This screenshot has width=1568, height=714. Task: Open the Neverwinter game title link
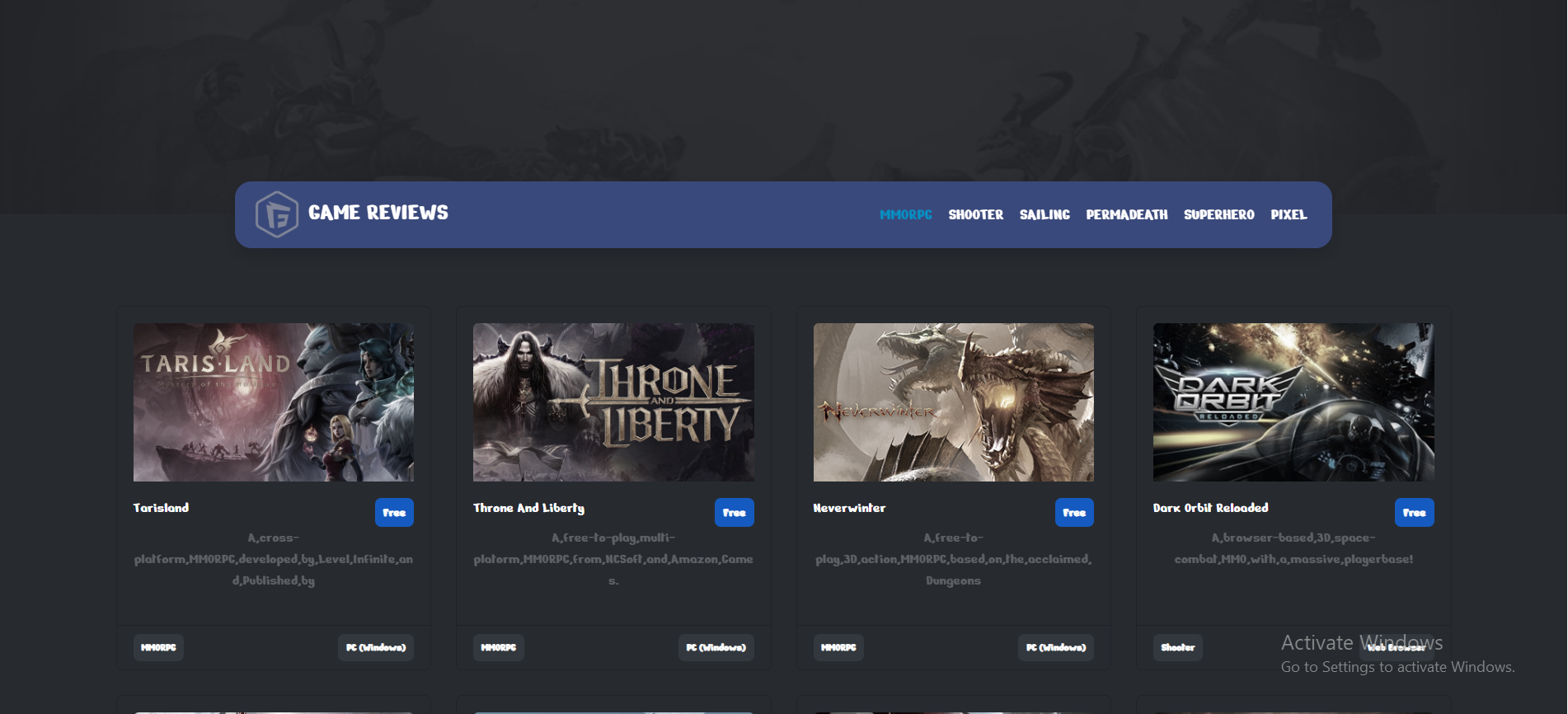click(x=849, y=508)
